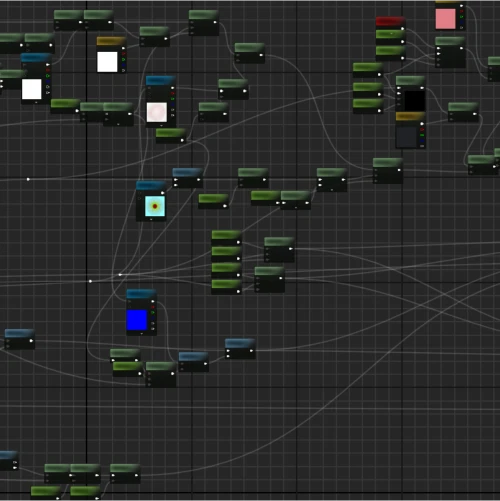This screenshot has width=500, height=501.
Task: Click the white preview under the yellow header
Action: tap(107, 62)
